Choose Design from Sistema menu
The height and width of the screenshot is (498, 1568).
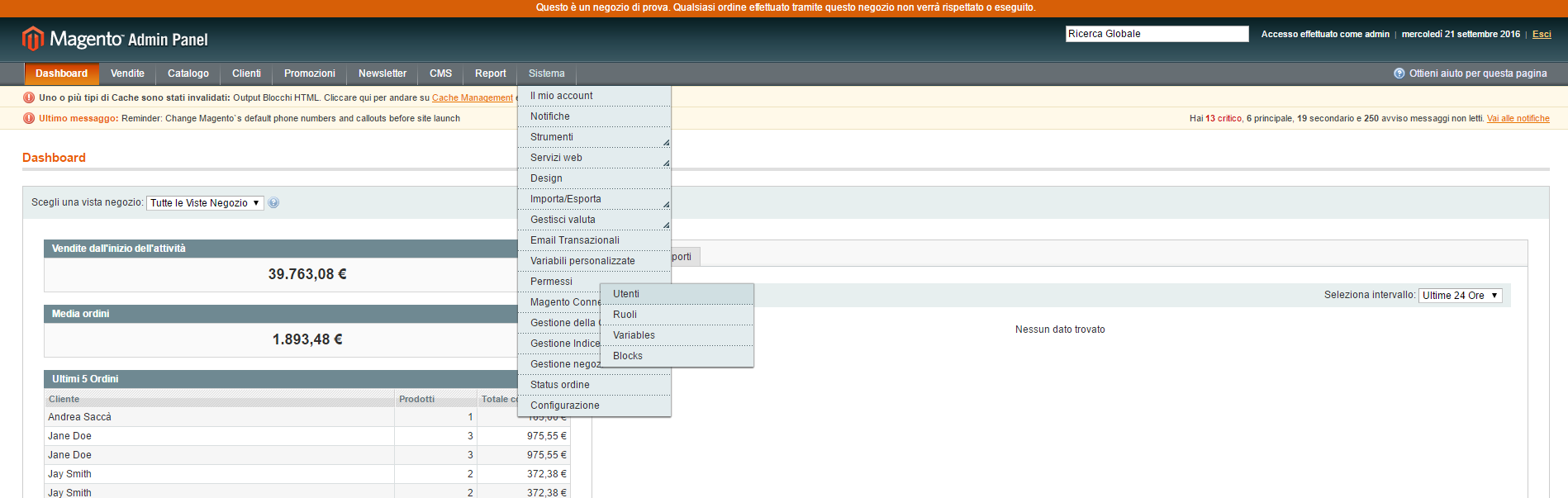[x=594, y=178]
